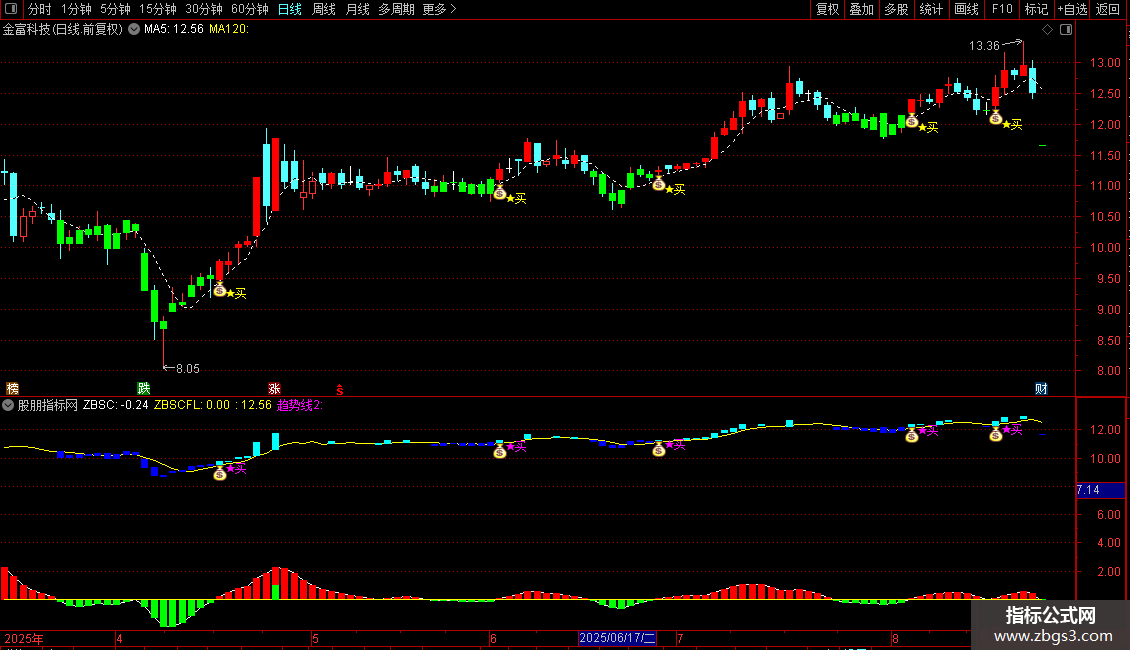The image size is (1130, 650).
Task: Click month 7 on the time axis
Action: pos(680,638)
